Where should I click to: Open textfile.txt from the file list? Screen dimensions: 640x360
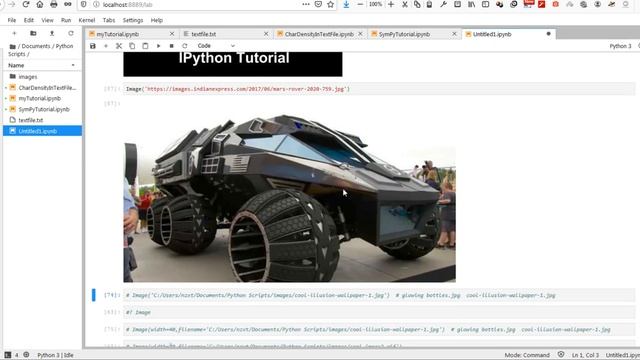(x=42, y=120)
